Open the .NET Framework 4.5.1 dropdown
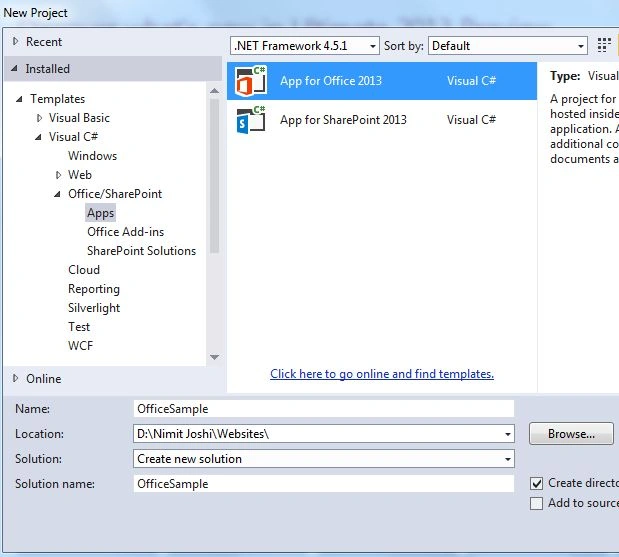Viewport: 619px width, 557px height. coord(304,46)
